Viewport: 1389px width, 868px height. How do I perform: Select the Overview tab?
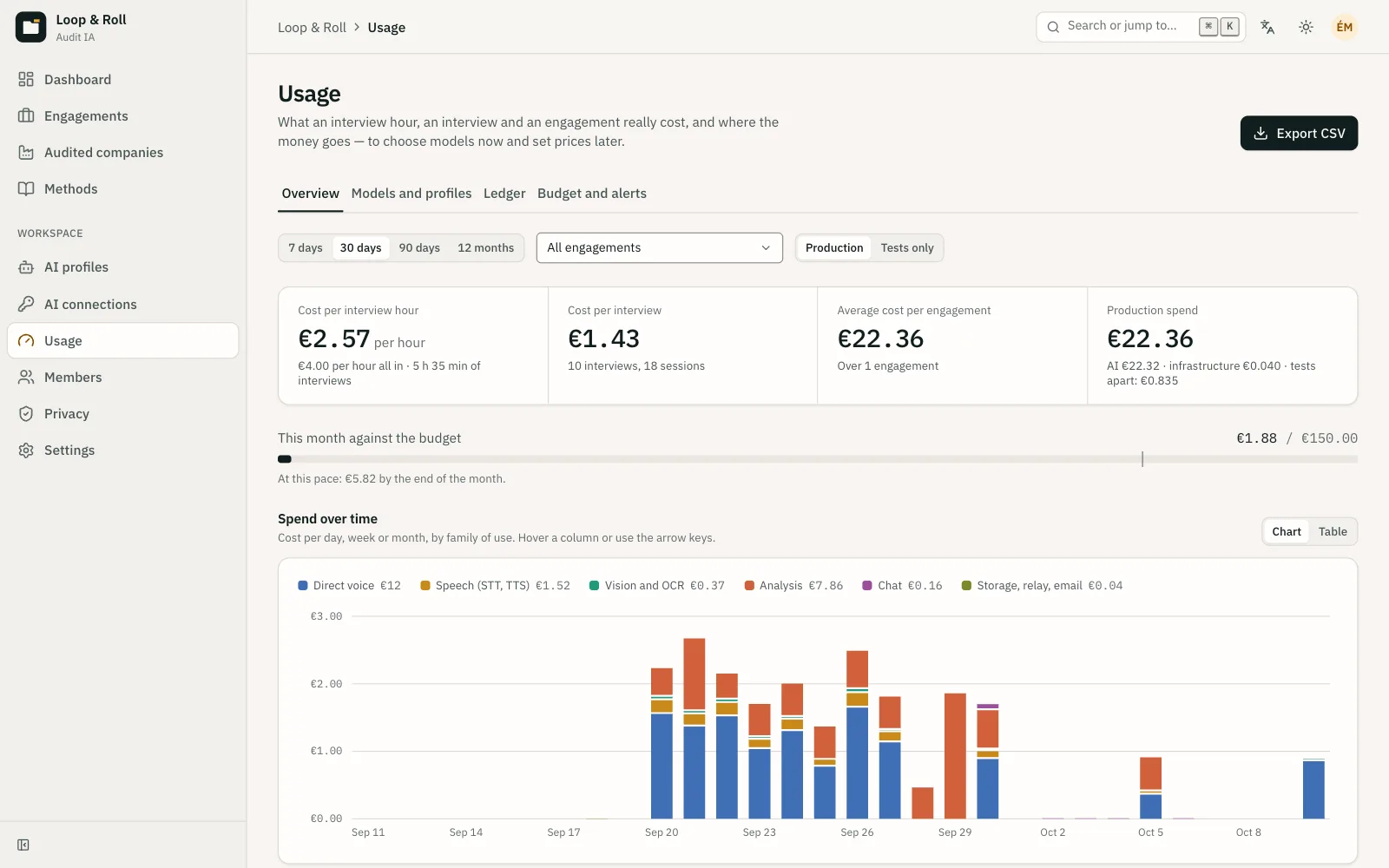(311, 194)
